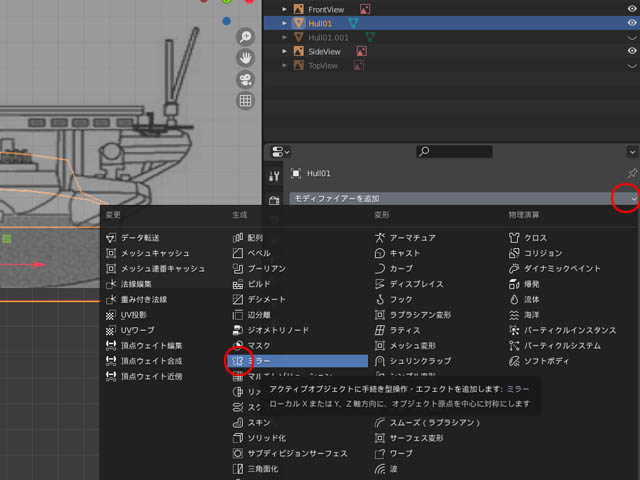Toggle camera view icon in viewport
The height and width of the screenshot is (480, 640).
[245, 79]
